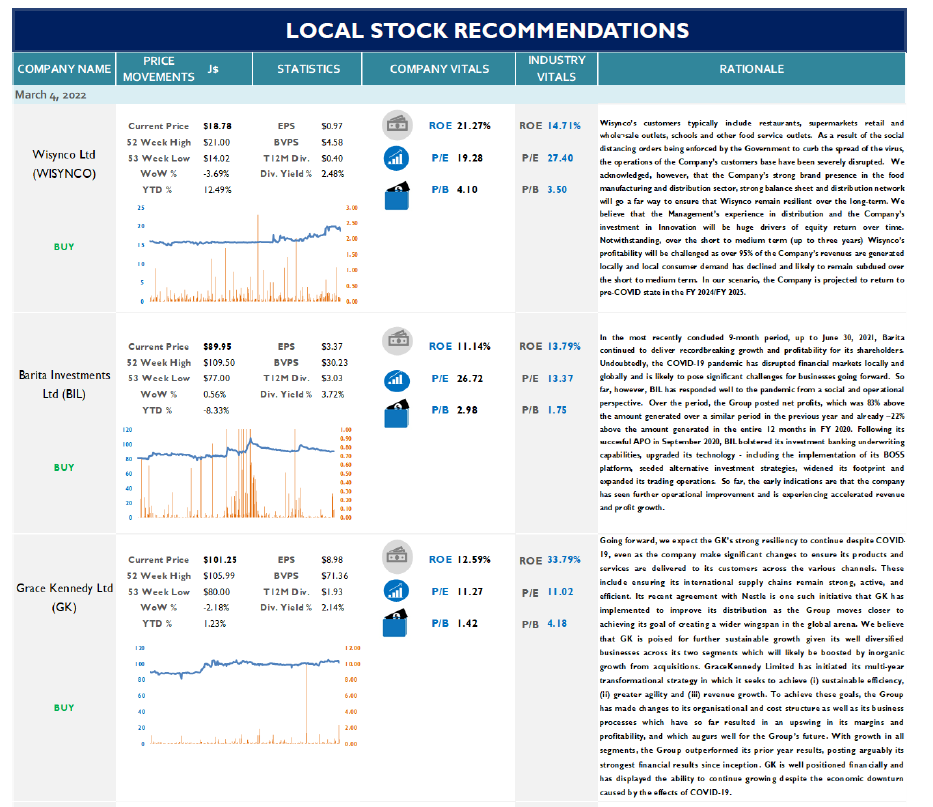Select the COMPANY NAME column header
Image resolution: width=933 pixels, height=807 pixels.
tap(64, 69)
